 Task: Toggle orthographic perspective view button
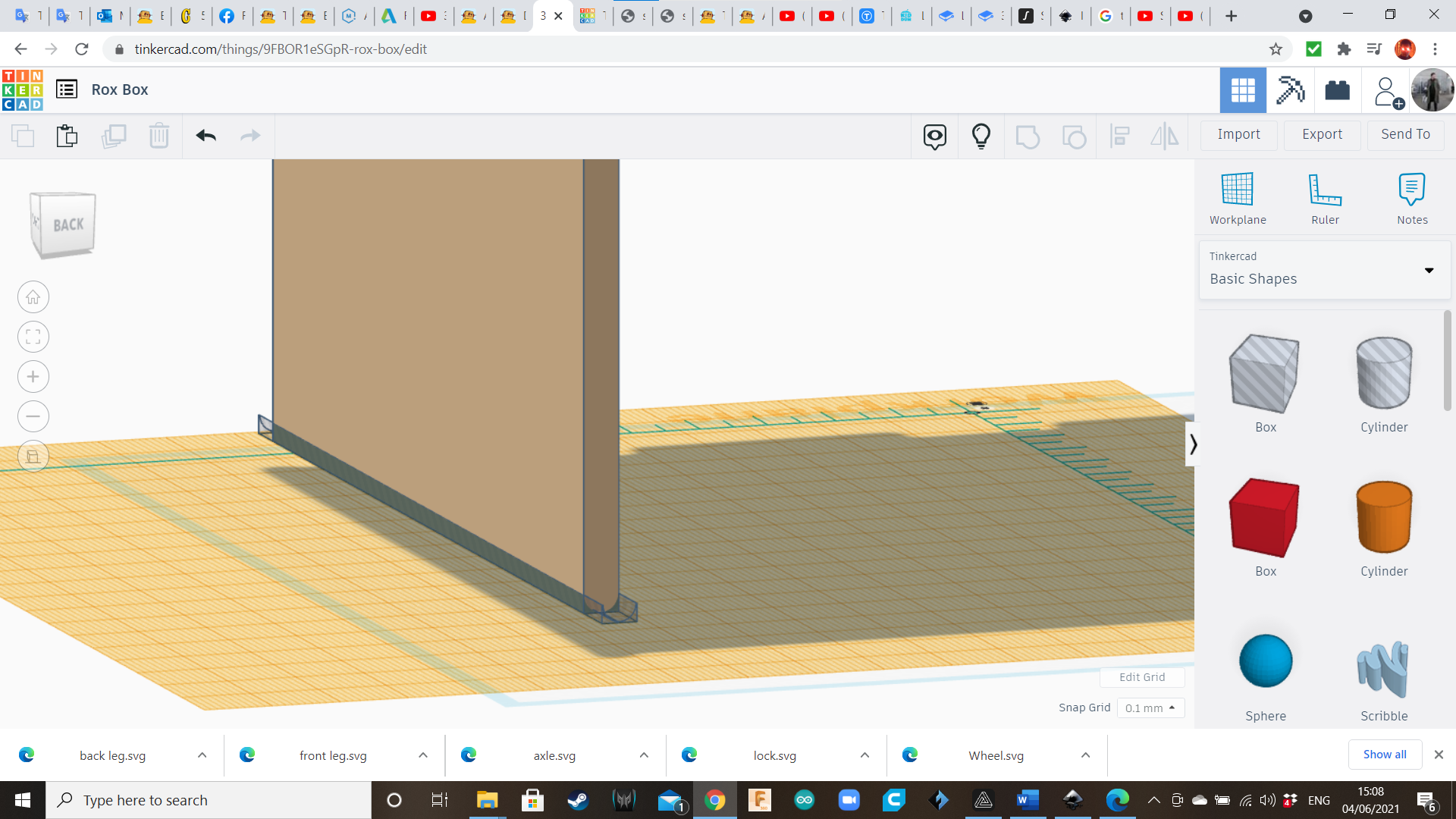click(33, 457)
